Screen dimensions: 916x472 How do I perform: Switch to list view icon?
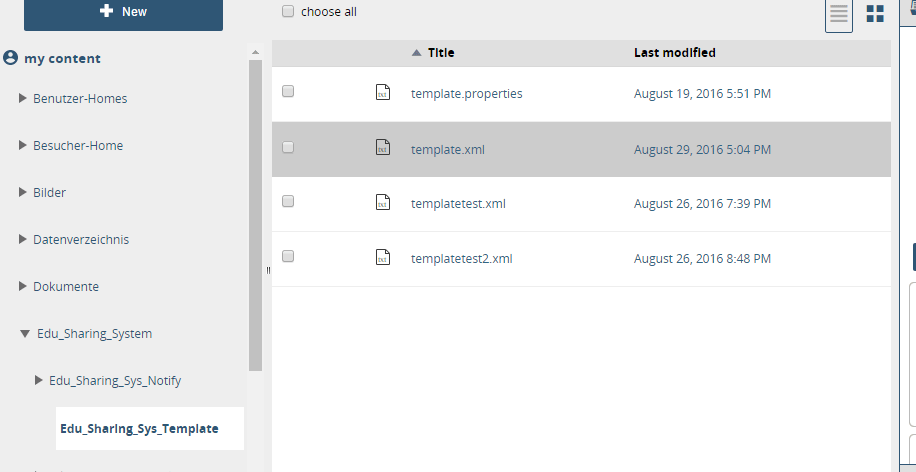pos(839,14)
